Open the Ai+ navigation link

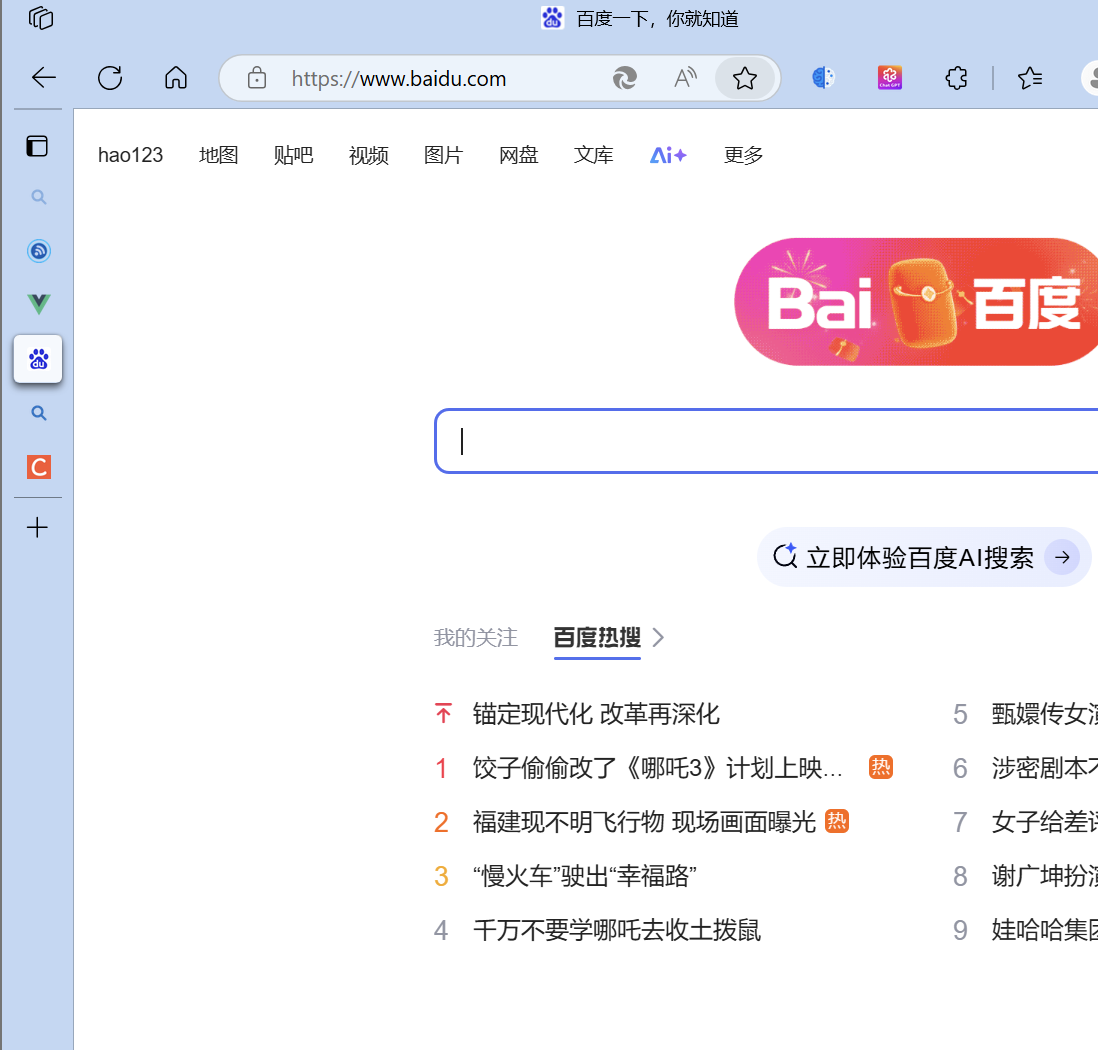(x=668, y=155)
